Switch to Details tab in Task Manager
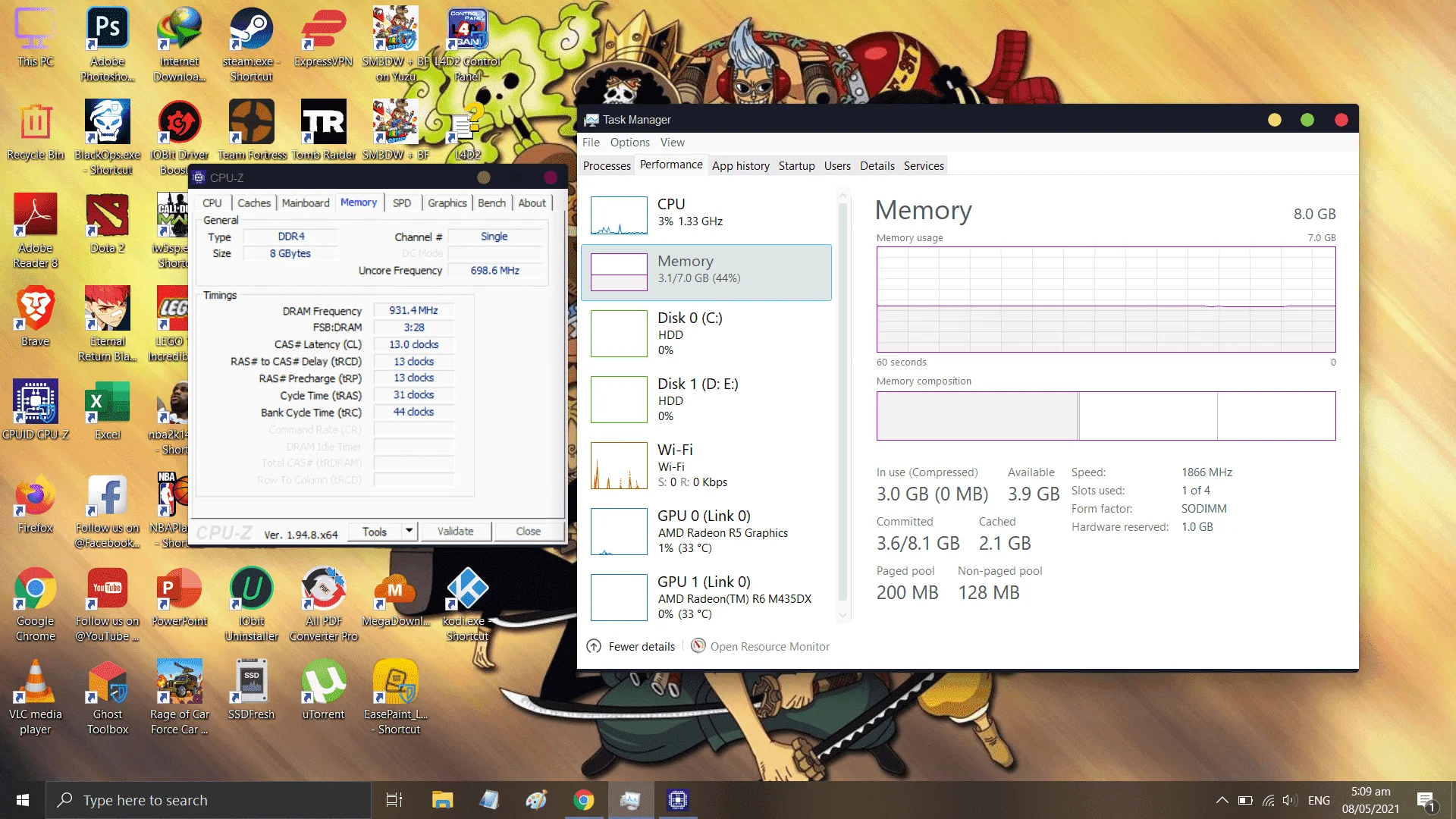This screenshot has height=819, width=1456. click(877, 165)
